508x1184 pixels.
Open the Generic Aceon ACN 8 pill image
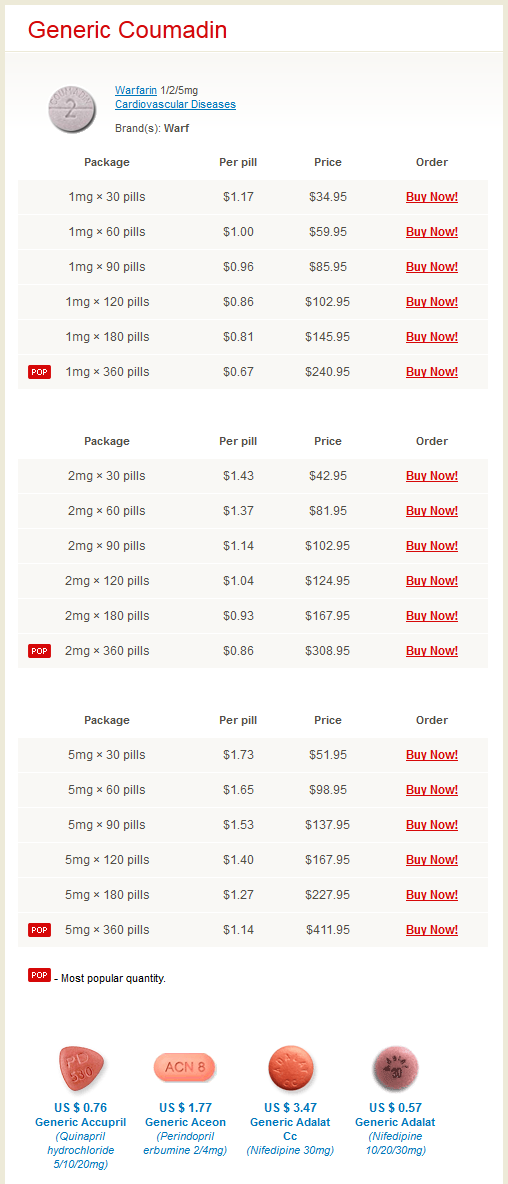[185, 1067]
